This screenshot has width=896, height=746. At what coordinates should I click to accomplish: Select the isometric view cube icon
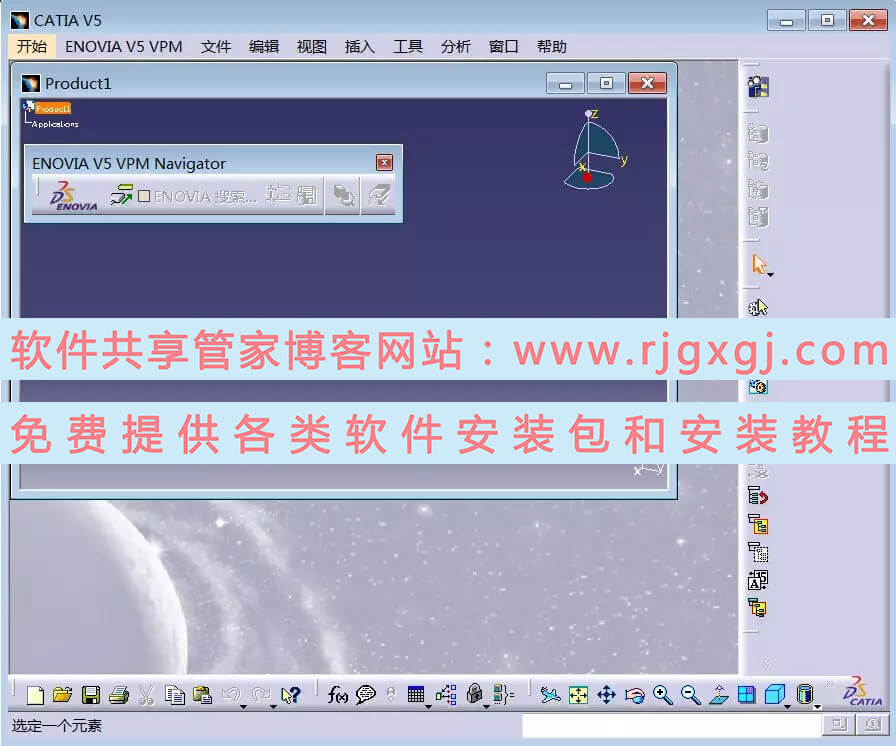pyautogui.click(x=774, y=695)
